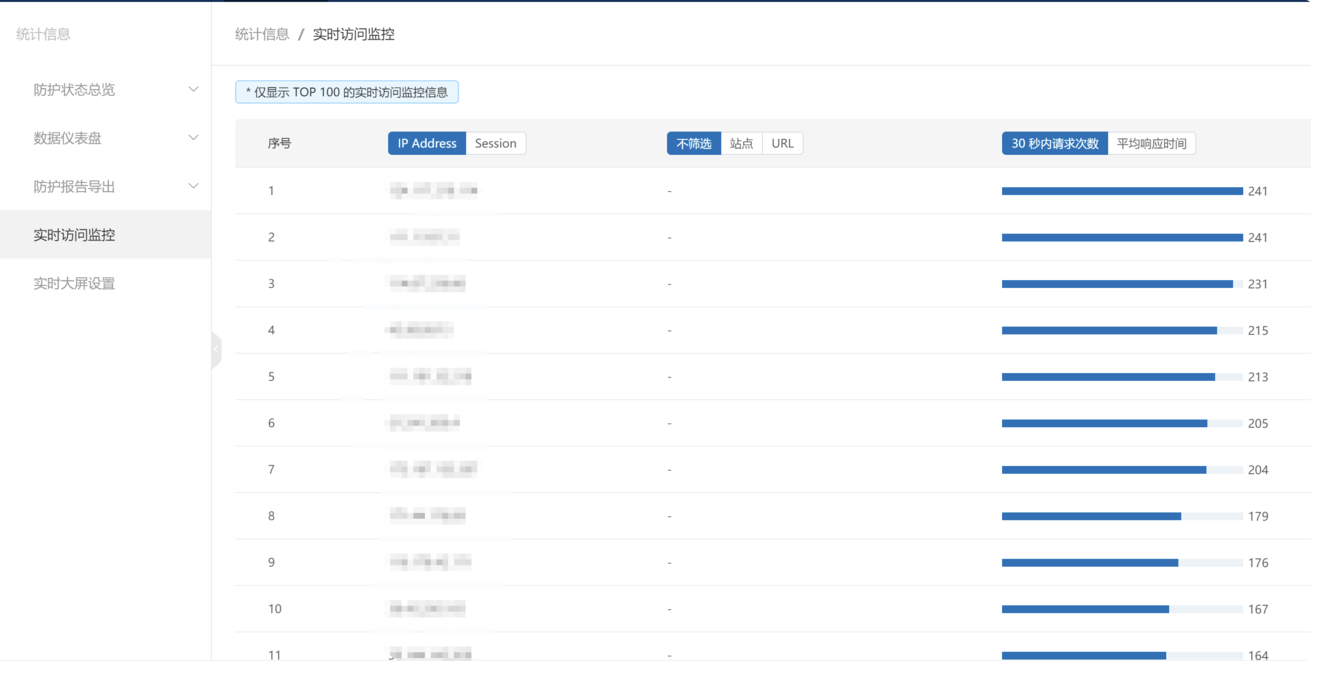The height and width of the screenshot is (700, 1336).
Task: Filter by 站点
Action: [x=741, y=143]
